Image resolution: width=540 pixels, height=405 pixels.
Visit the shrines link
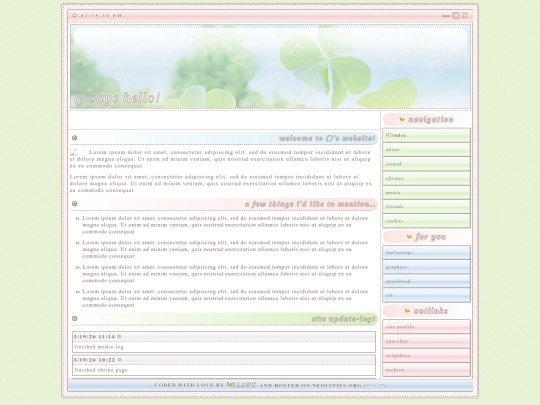click(x=426, y=178)
